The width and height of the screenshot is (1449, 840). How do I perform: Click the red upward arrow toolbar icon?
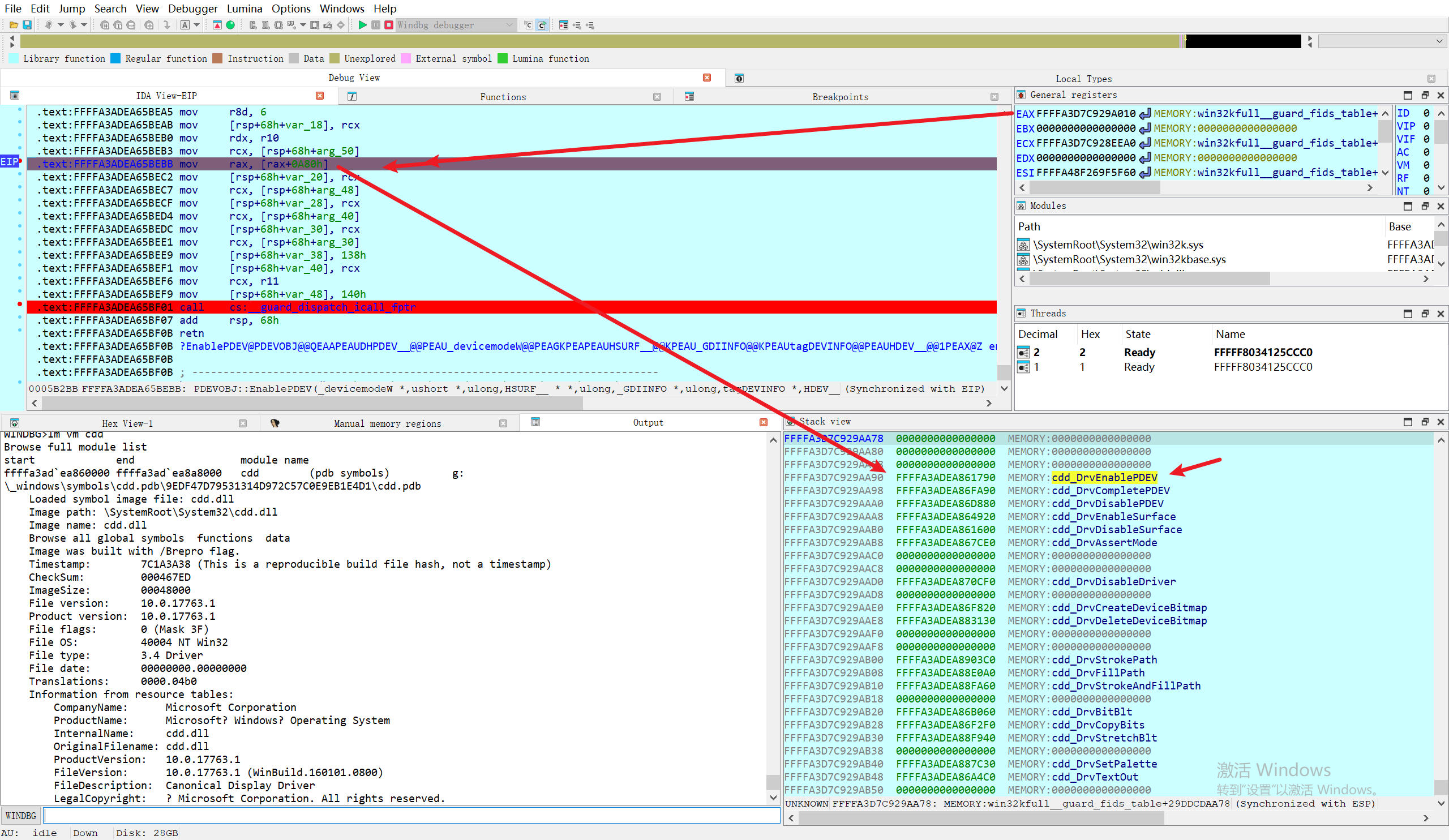coord(217,25)
